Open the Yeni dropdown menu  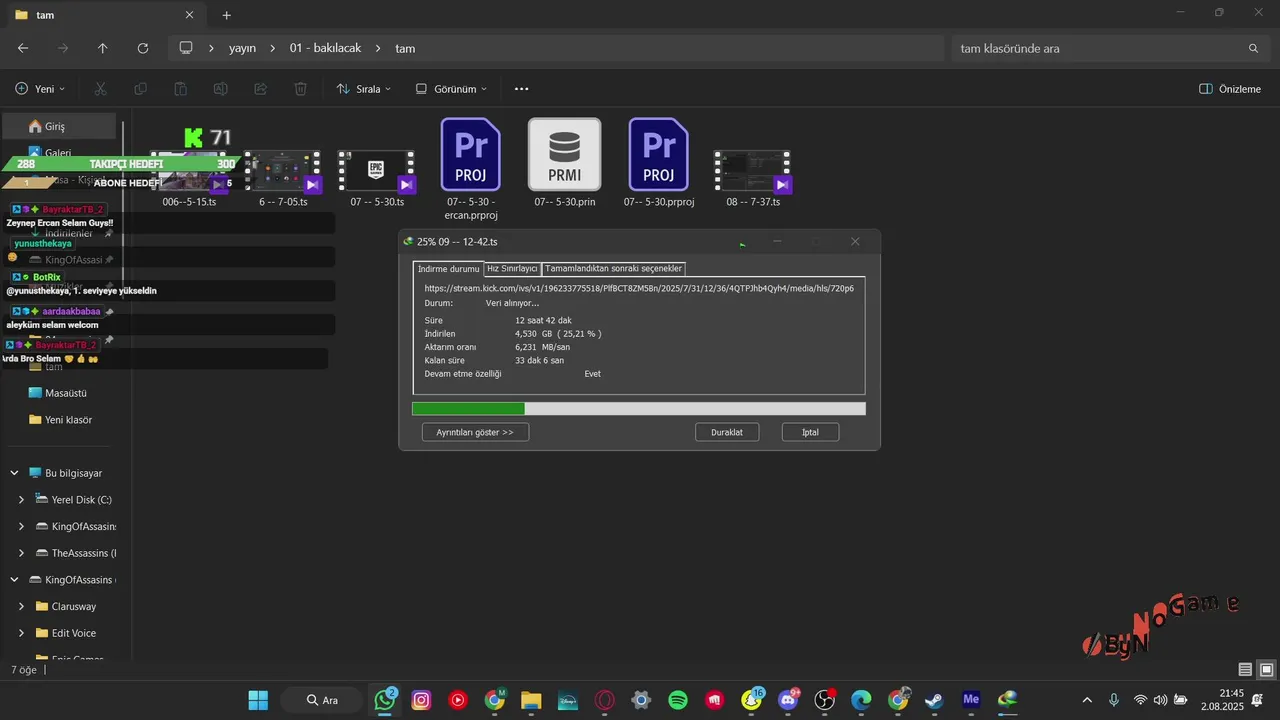click(x=40, y=89)
